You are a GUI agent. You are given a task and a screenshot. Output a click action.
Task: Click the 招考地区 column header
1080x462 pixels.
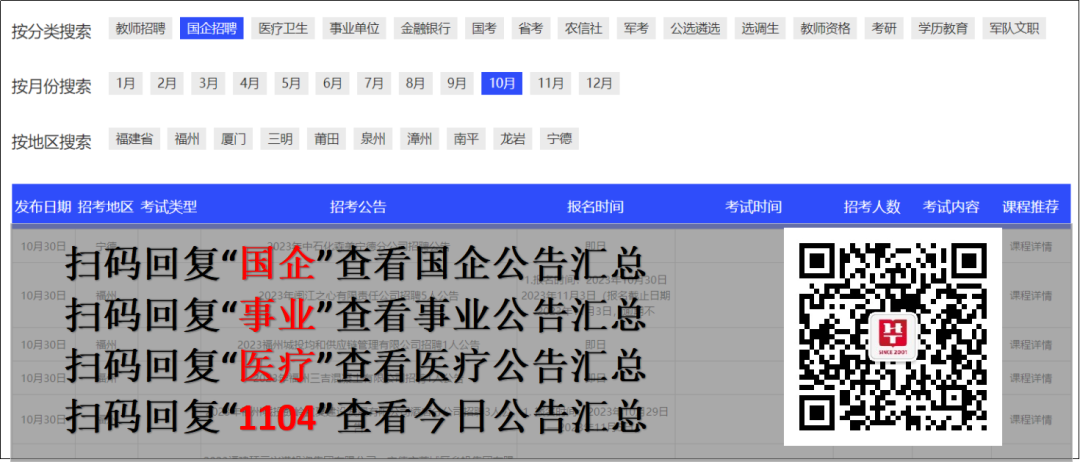click(105, 207)
